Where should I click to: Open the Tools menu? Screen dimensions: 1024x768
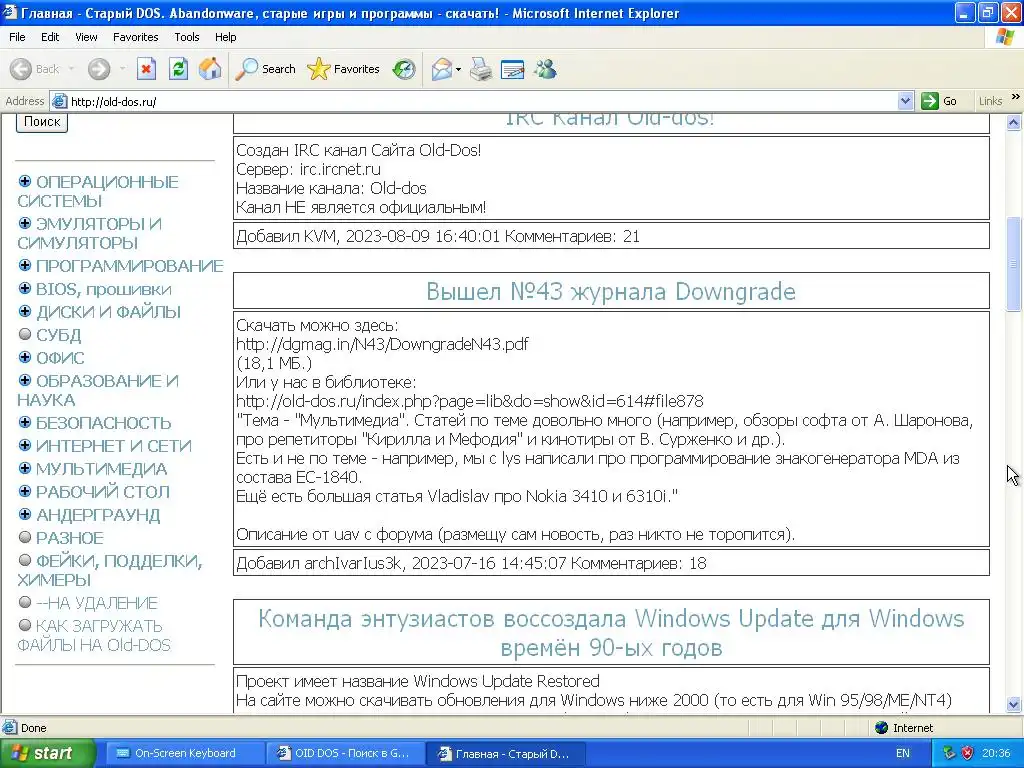[187, 37]
